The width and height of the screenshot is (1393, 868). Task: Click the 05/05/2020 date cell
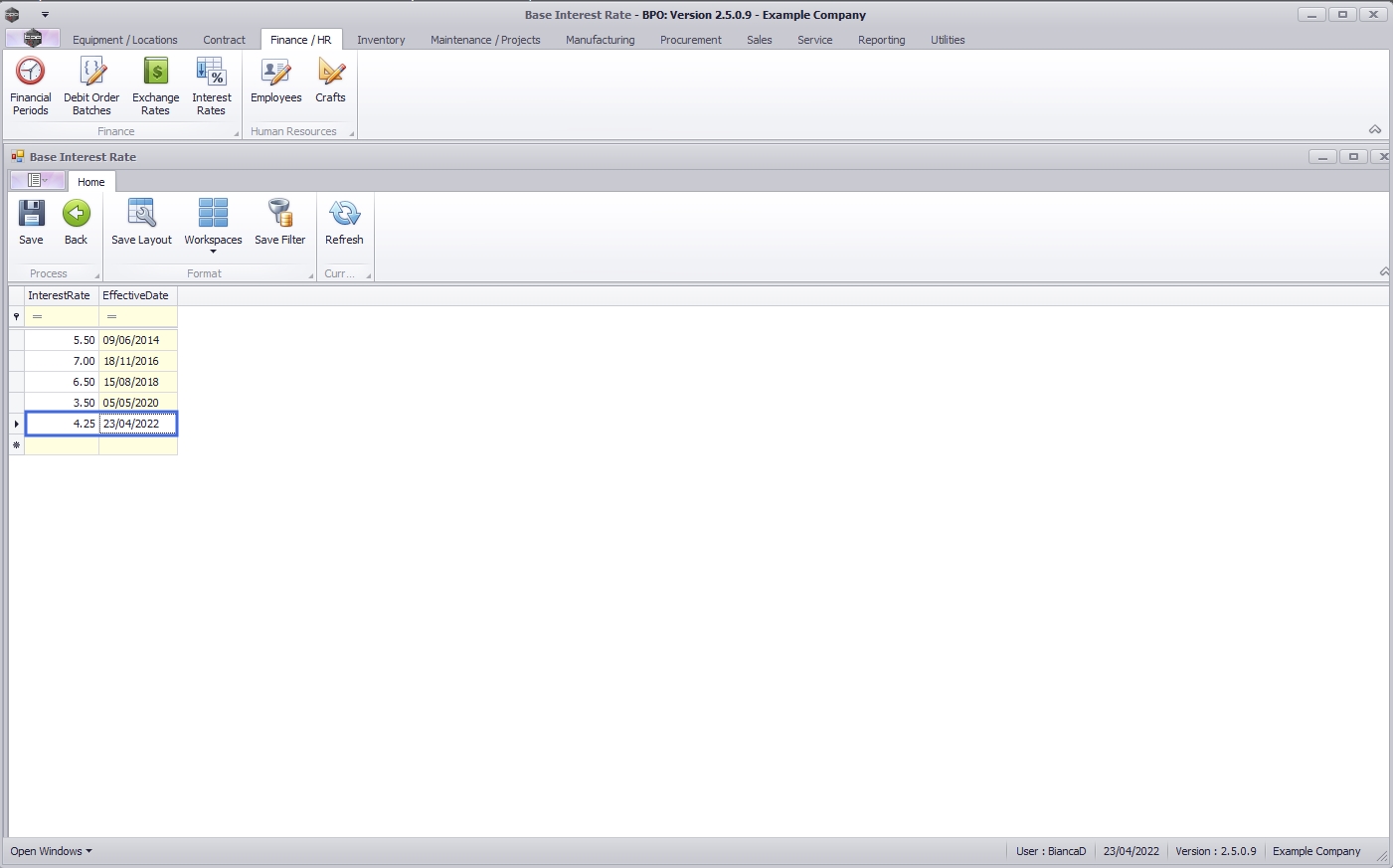138,403
